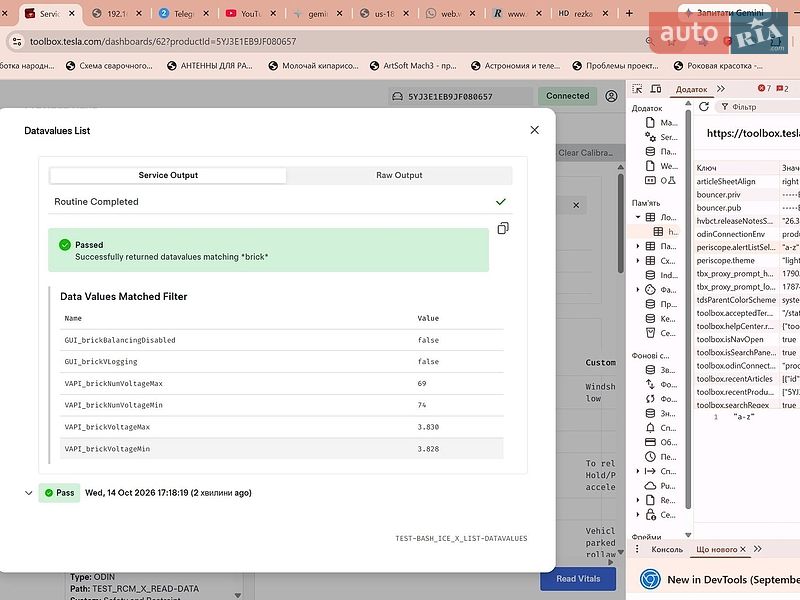Show more DevTools panels via the chevron beside Додаток
The width and height of the screenshot is (800, 600).
click(720, 89)
